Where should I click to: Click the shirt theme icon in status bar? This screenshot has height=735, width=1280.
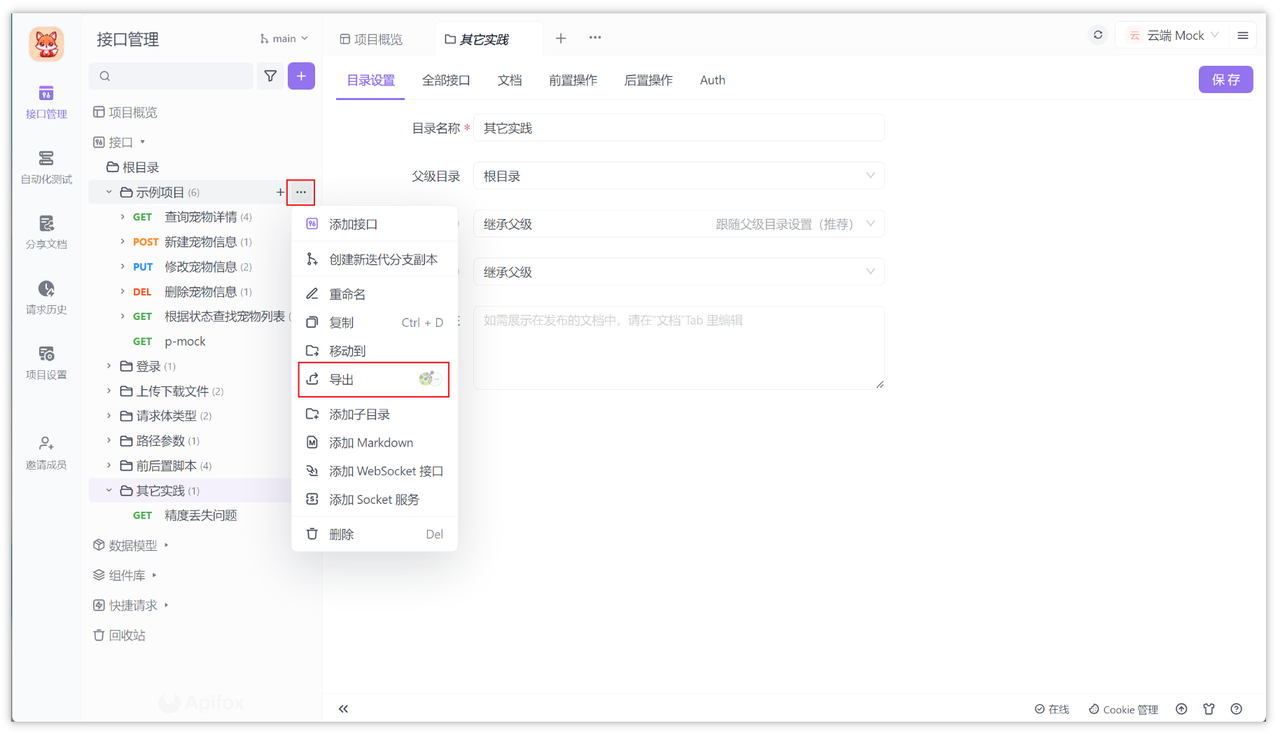[1209, 709]
